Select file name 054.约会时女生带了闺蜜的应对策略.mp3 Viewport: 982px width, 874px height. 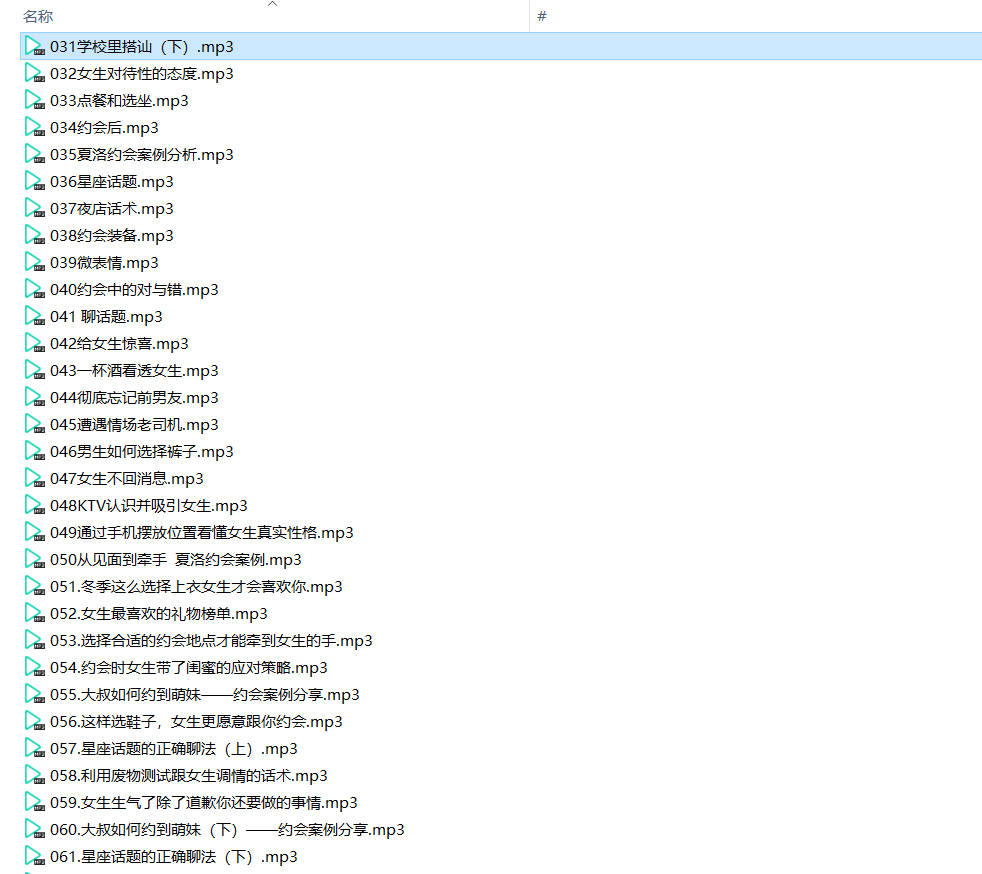tap(189, 666)
